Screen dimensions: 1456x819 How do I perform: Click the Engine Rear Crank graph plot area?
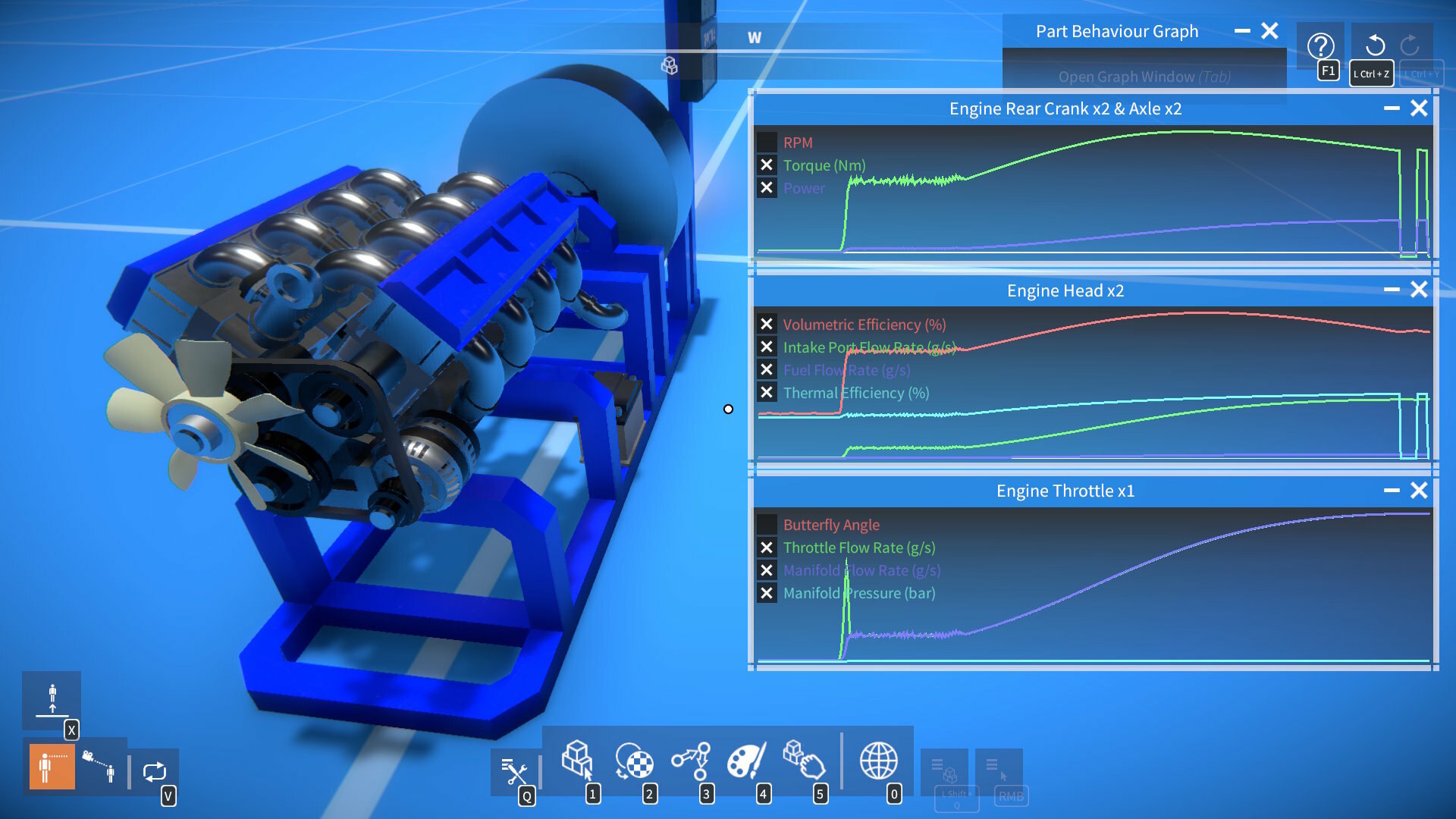pos(1094,192)
